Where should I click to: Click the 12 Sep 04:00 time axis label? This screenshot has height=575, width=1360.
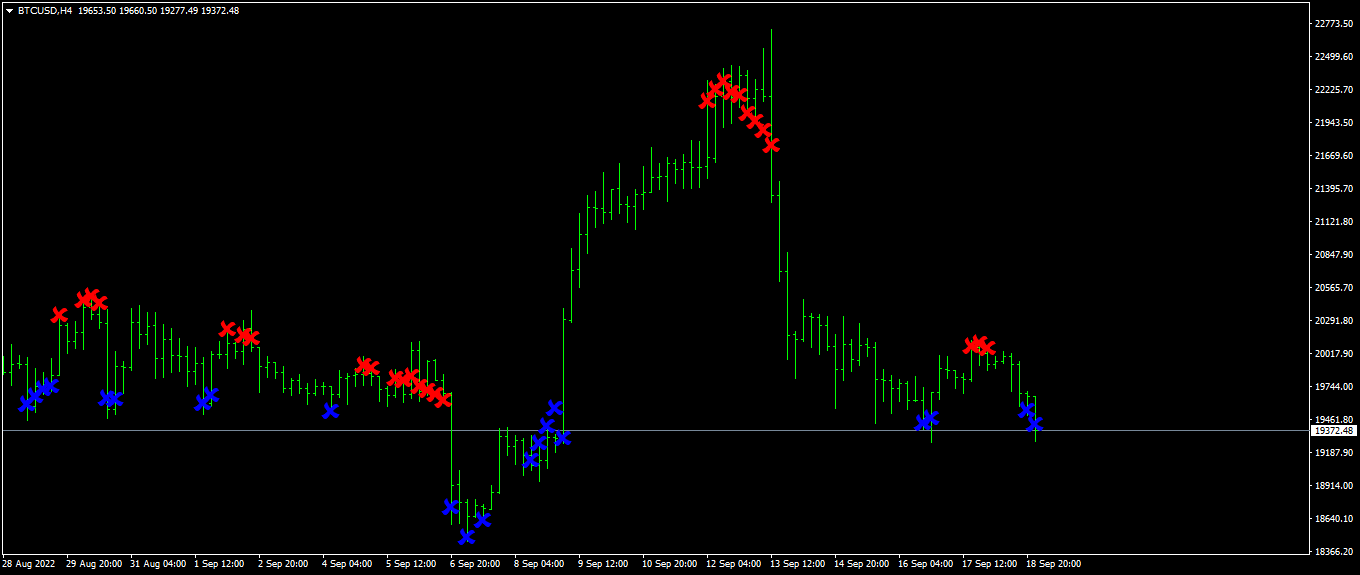coord(734,563)
